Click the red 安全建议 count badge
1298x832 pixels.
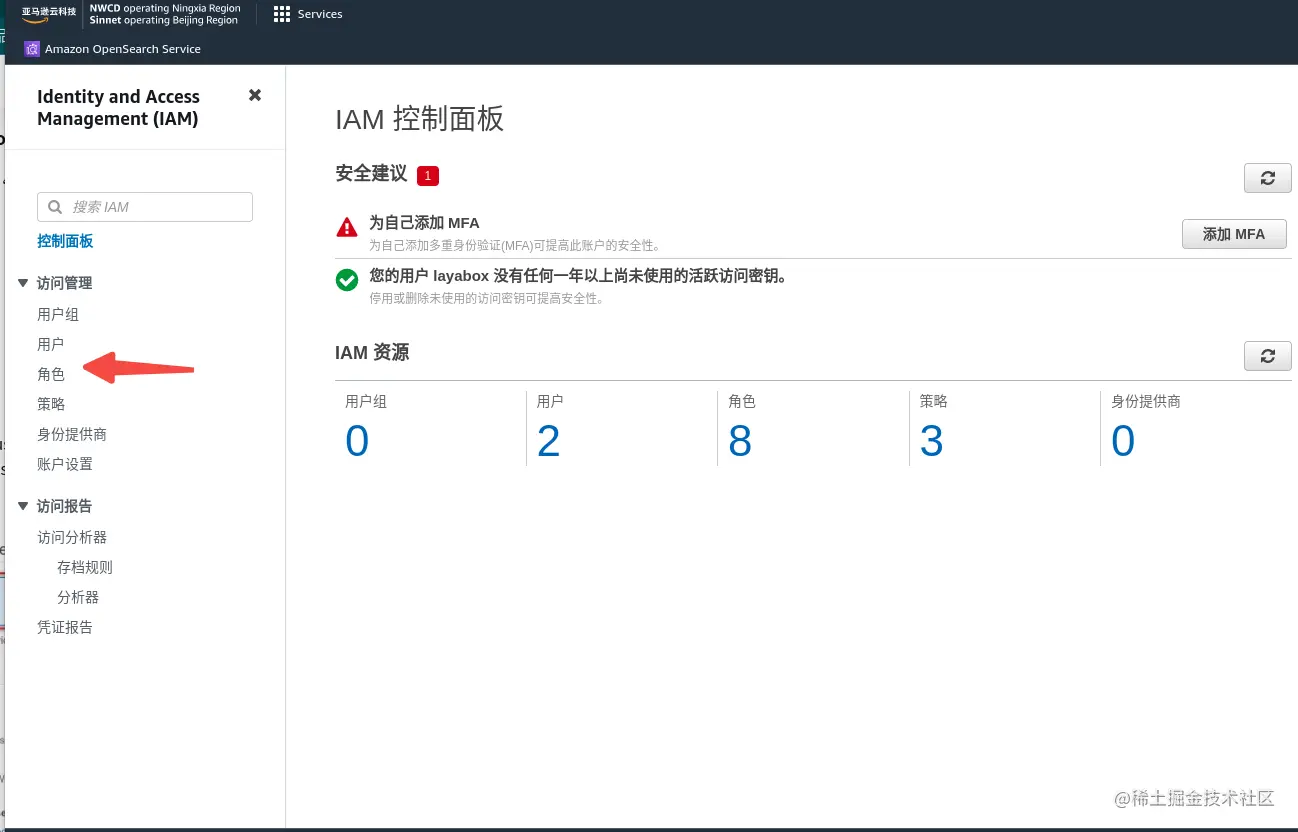(428, 176)
